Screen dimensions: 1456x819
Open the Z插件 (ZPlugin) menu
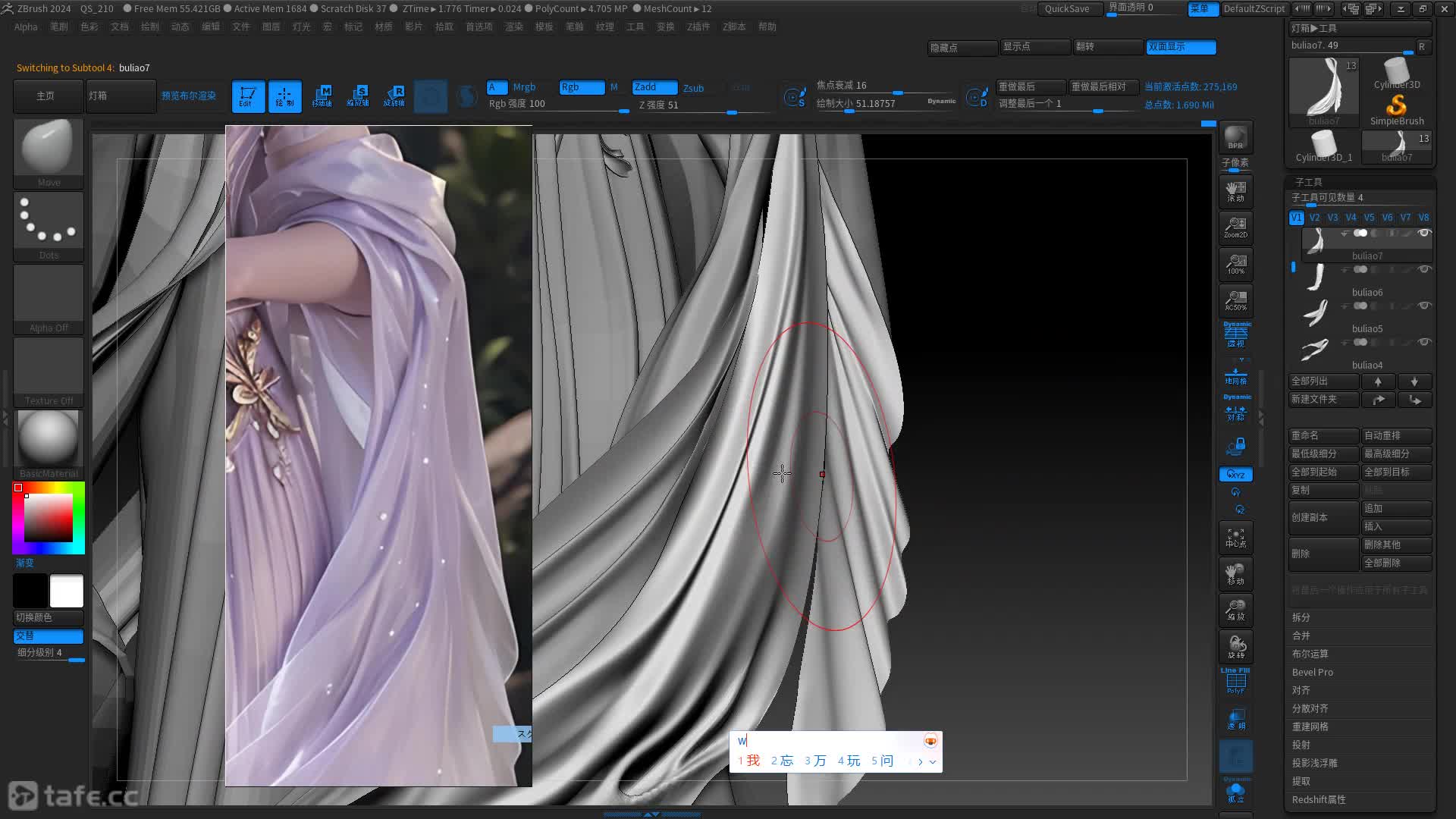pyautogui.click(x=698, y=27)
